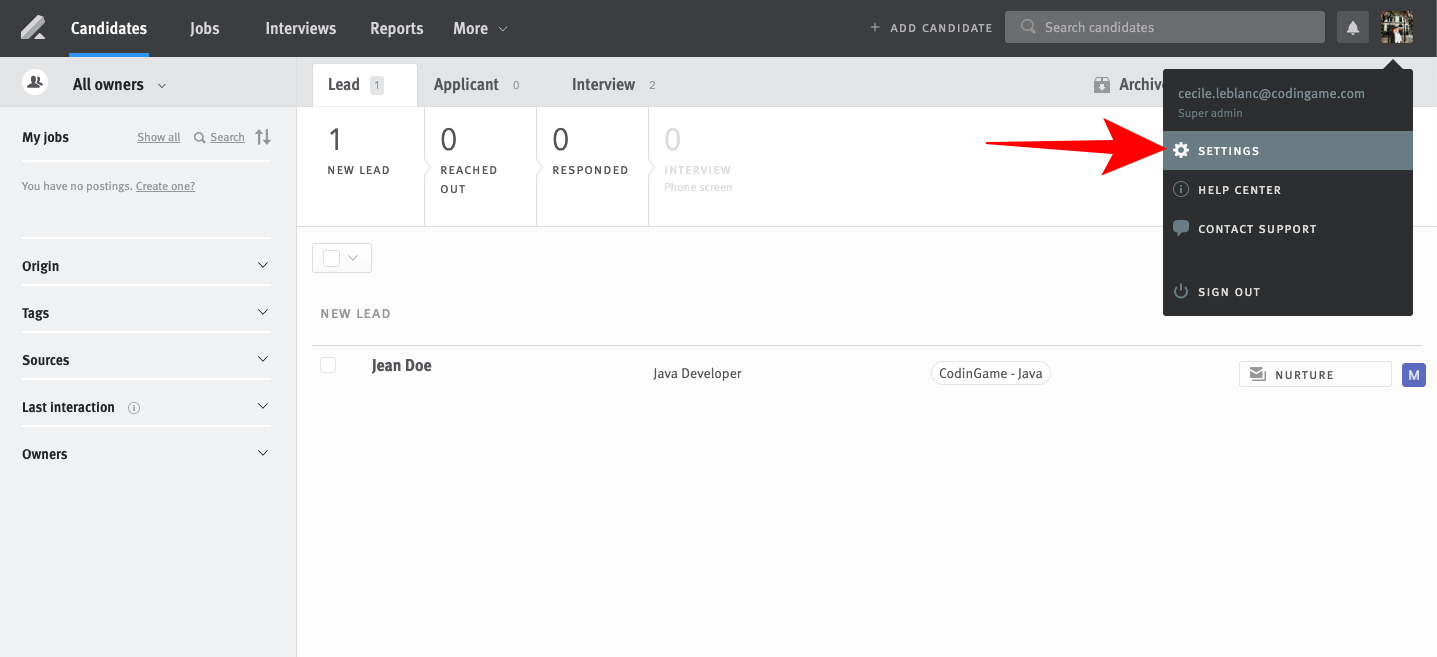
Task: Click the Lever logo icon
Action: tap(33, 28)
